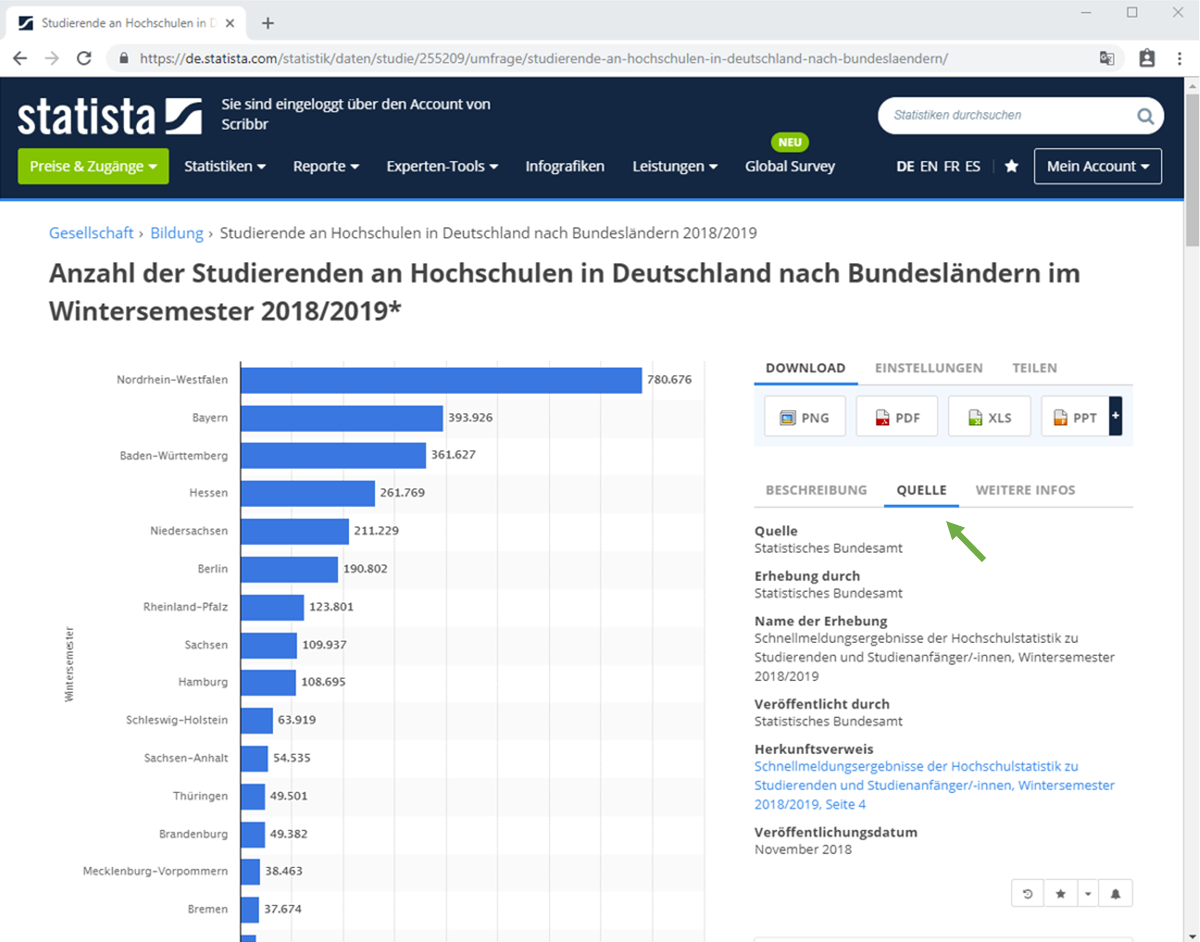
Task: Open the dropdown arrow next to the star
Action: [x=1086, y=893]
